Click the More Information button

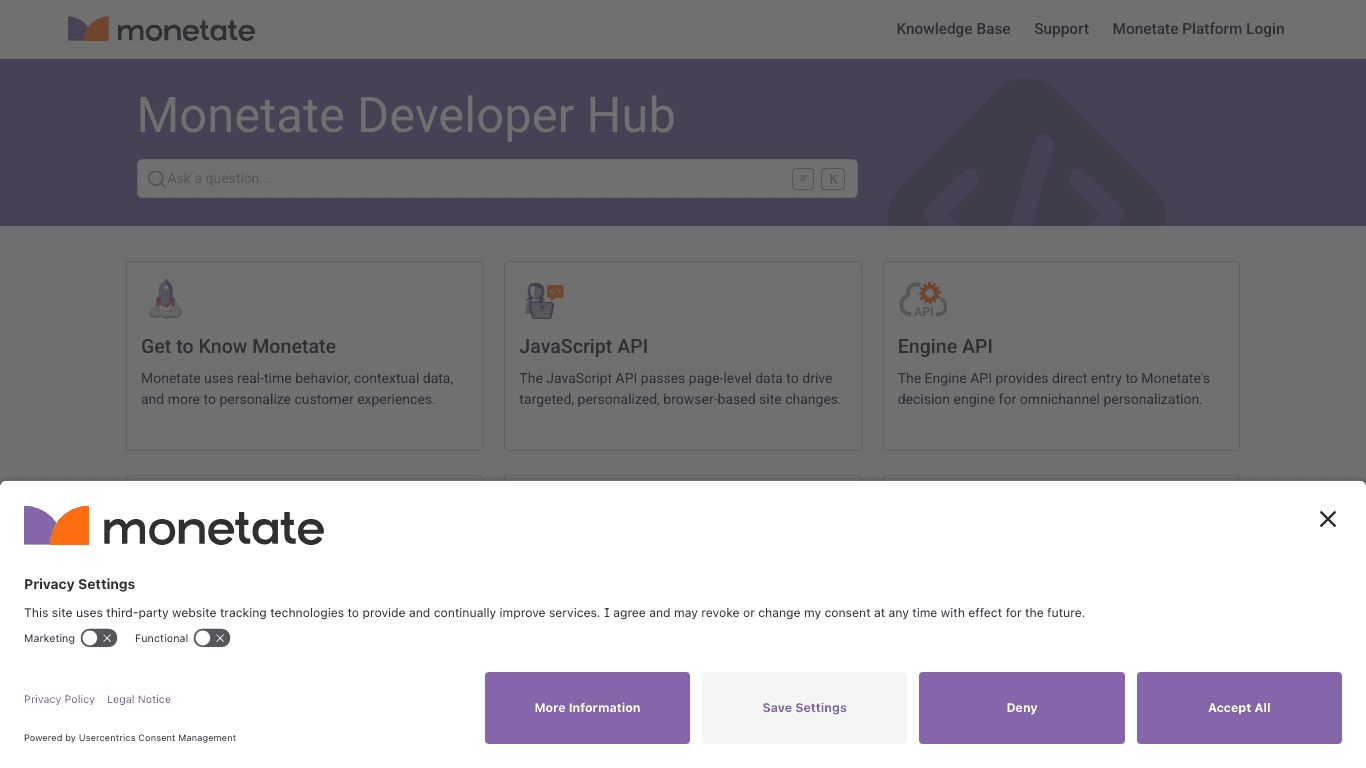587,707
